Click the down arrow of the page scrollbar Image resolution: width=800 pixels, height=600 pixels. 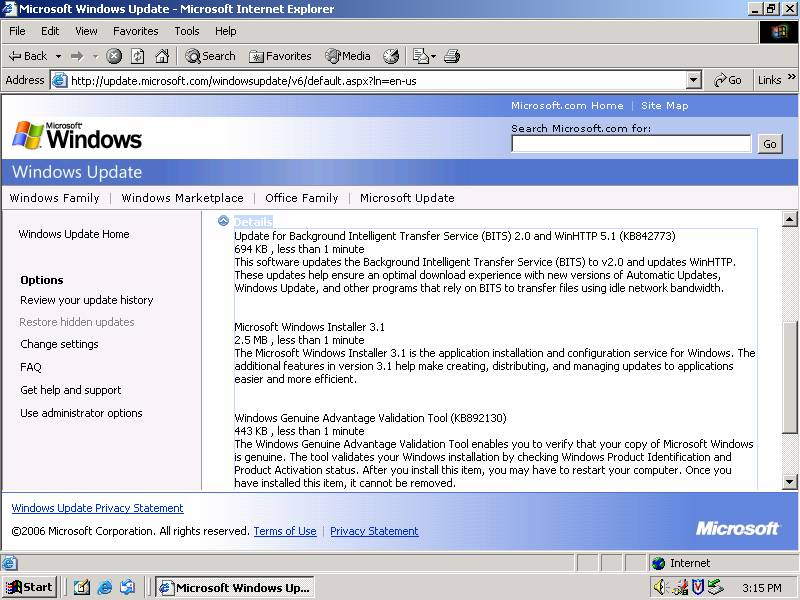point(789,482)
